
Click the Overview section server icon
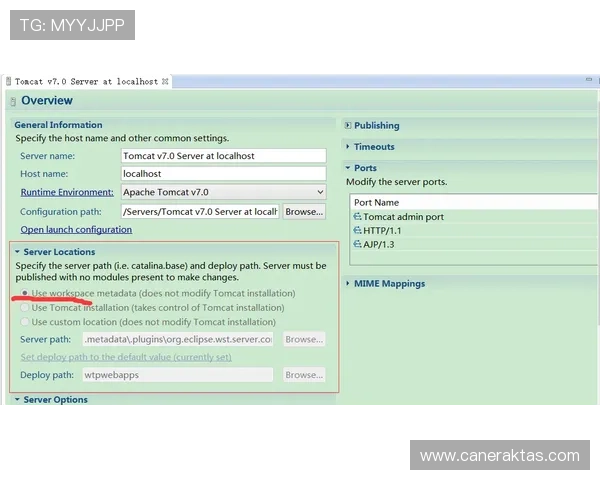(x=13, y=101)
